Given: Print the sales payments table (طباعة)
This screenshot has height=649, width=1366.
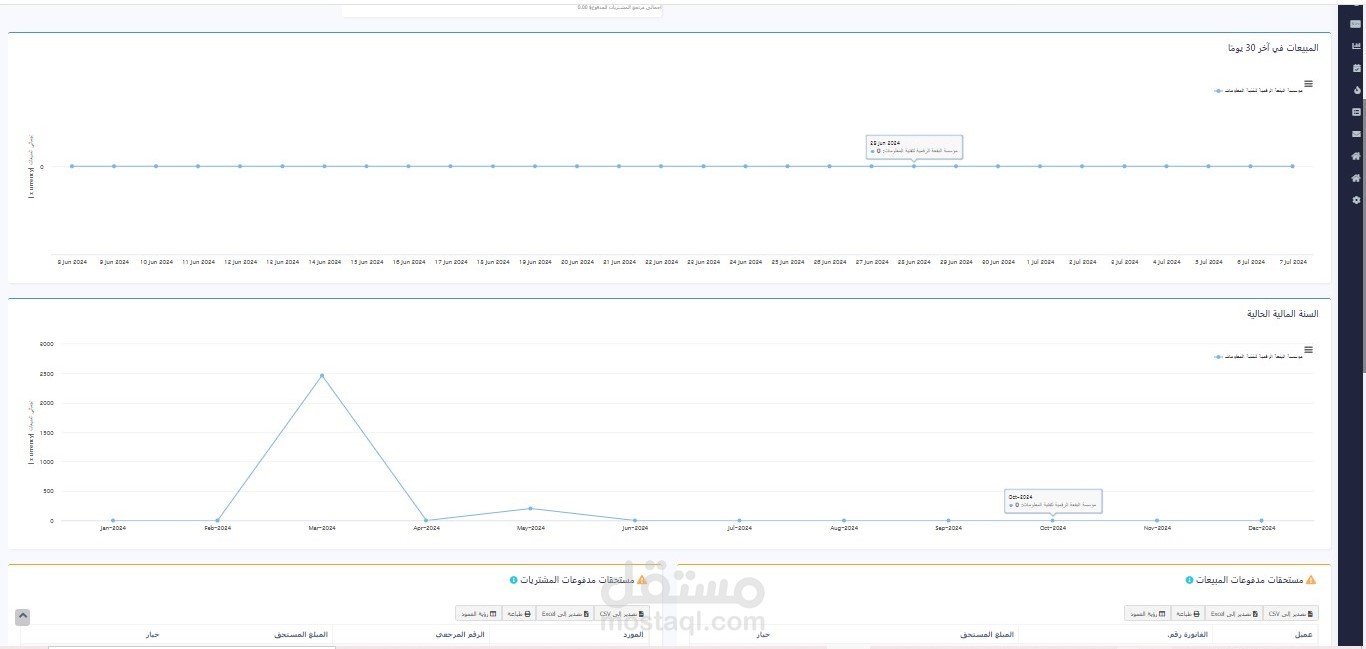Looking at the screenshot, I should click(x=1188, y=613).
